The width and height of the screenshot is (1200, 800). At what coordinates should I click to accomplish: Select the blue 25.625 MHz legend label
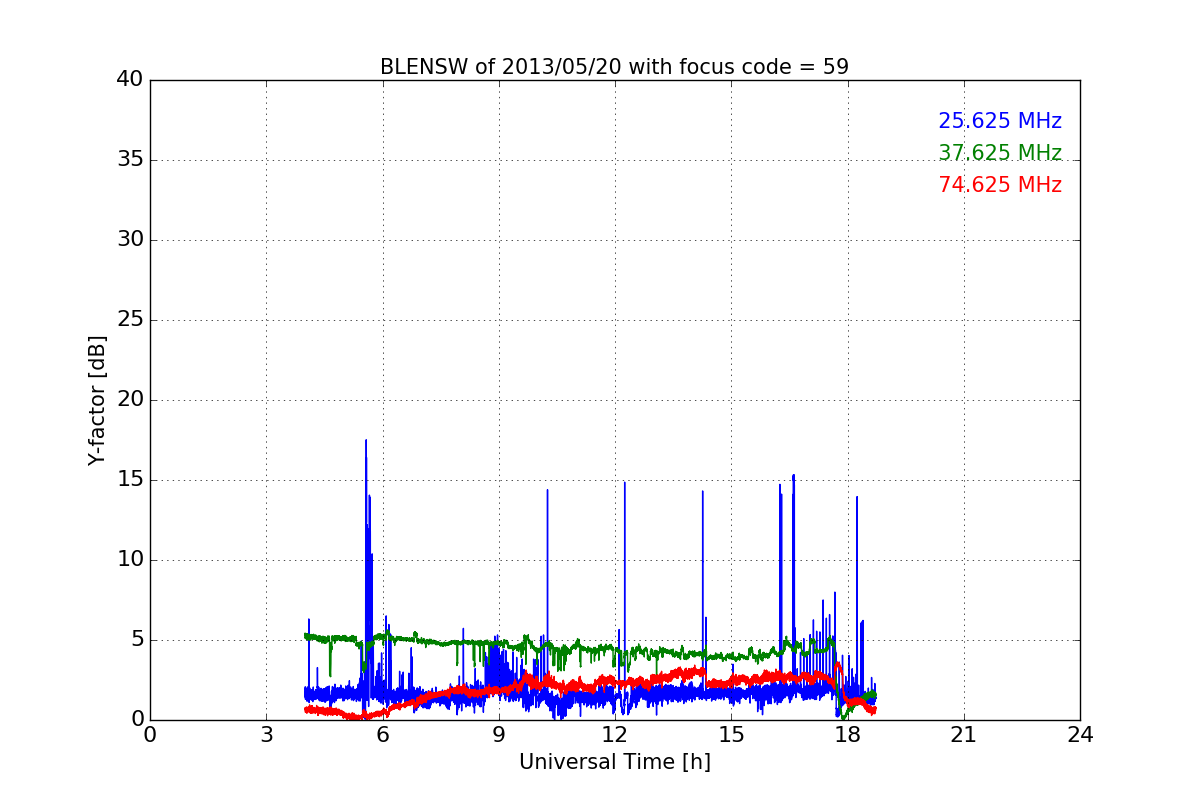pos(1000,121)
